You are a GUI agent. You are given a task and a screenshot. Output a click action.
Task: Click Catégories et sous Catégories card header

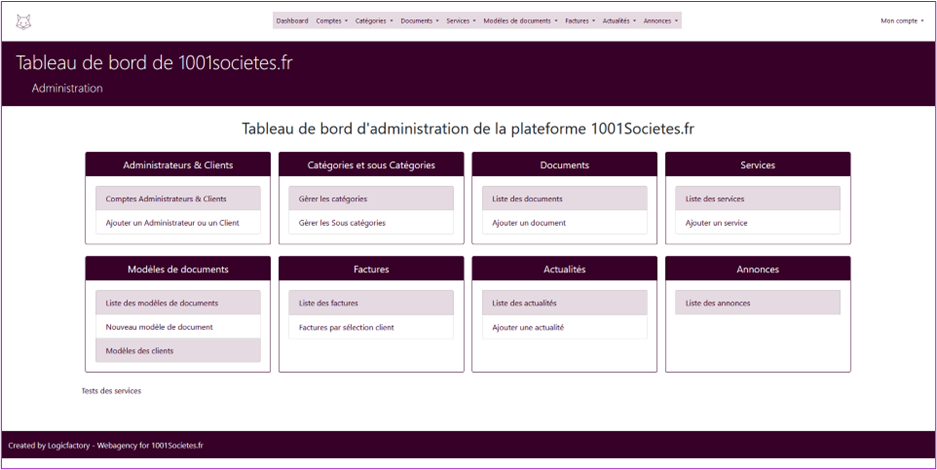pos(371,165)
